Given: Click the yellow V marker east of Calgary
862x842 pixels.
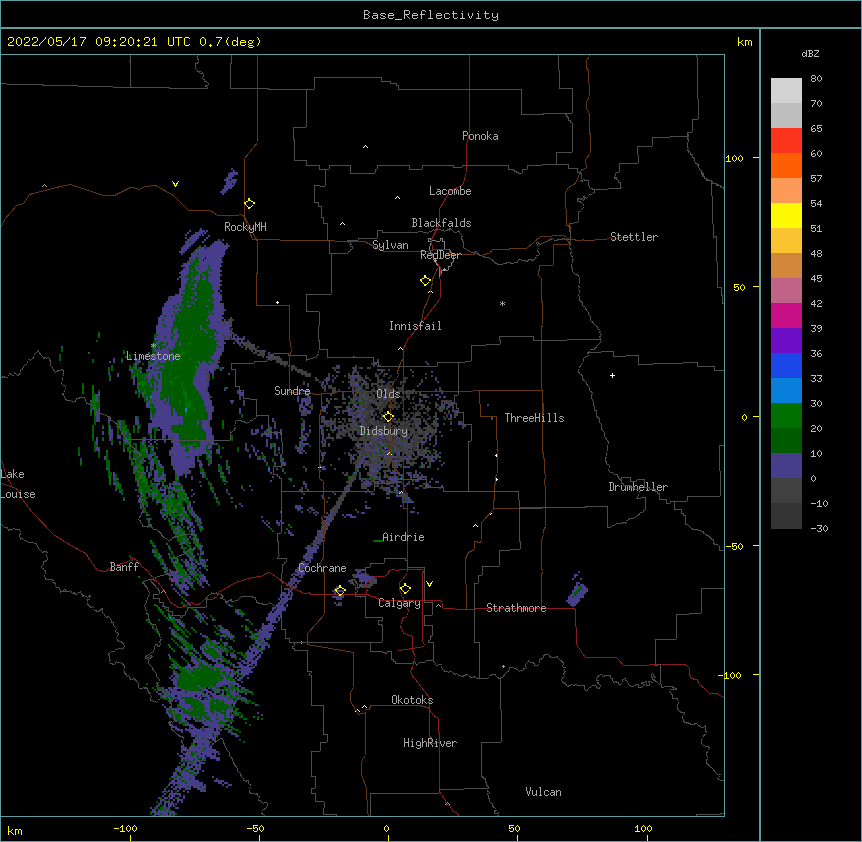Looking at the screenshot, I should coord(429,584).
